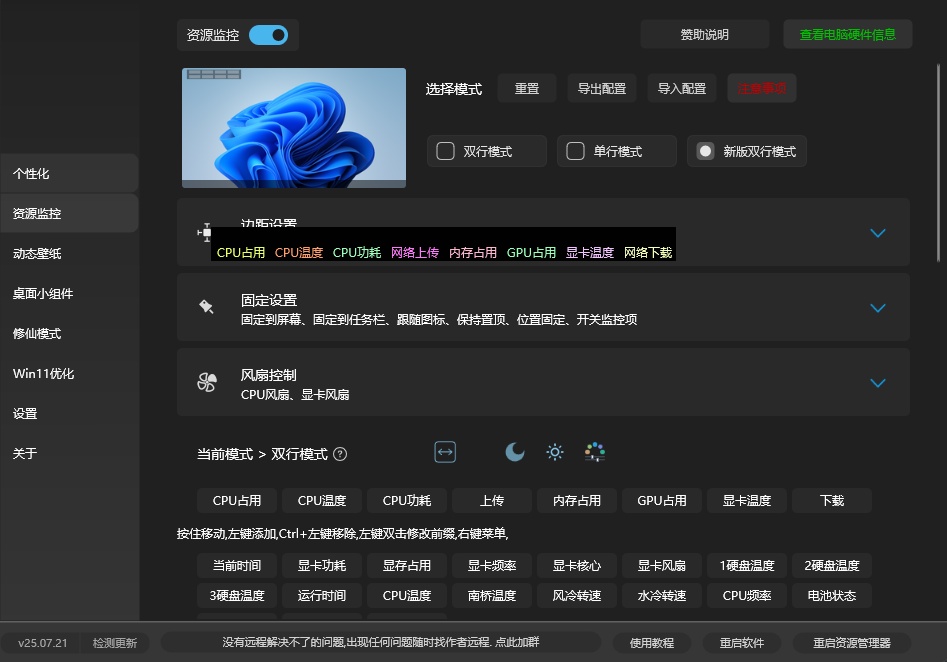Click the active CPU温度 chip in top row
Image resolution: width=947 pixels, height=662 pixels.
click(x=322, y=501)
